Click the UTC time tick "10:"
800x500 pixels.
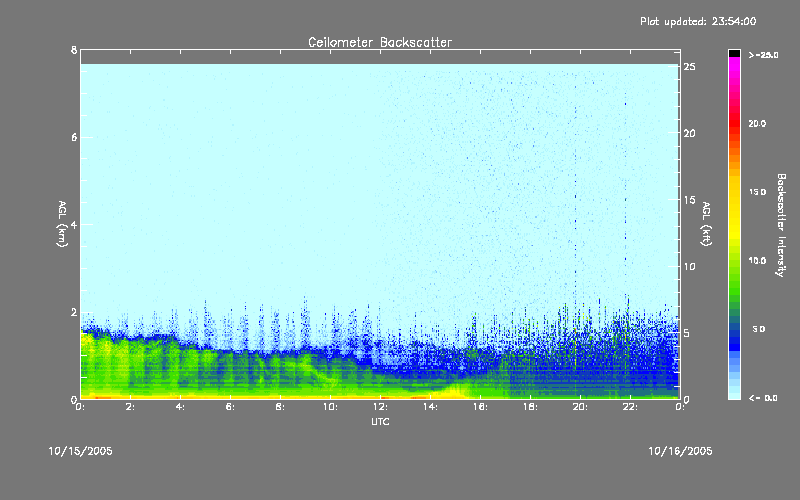click(330, 407)
